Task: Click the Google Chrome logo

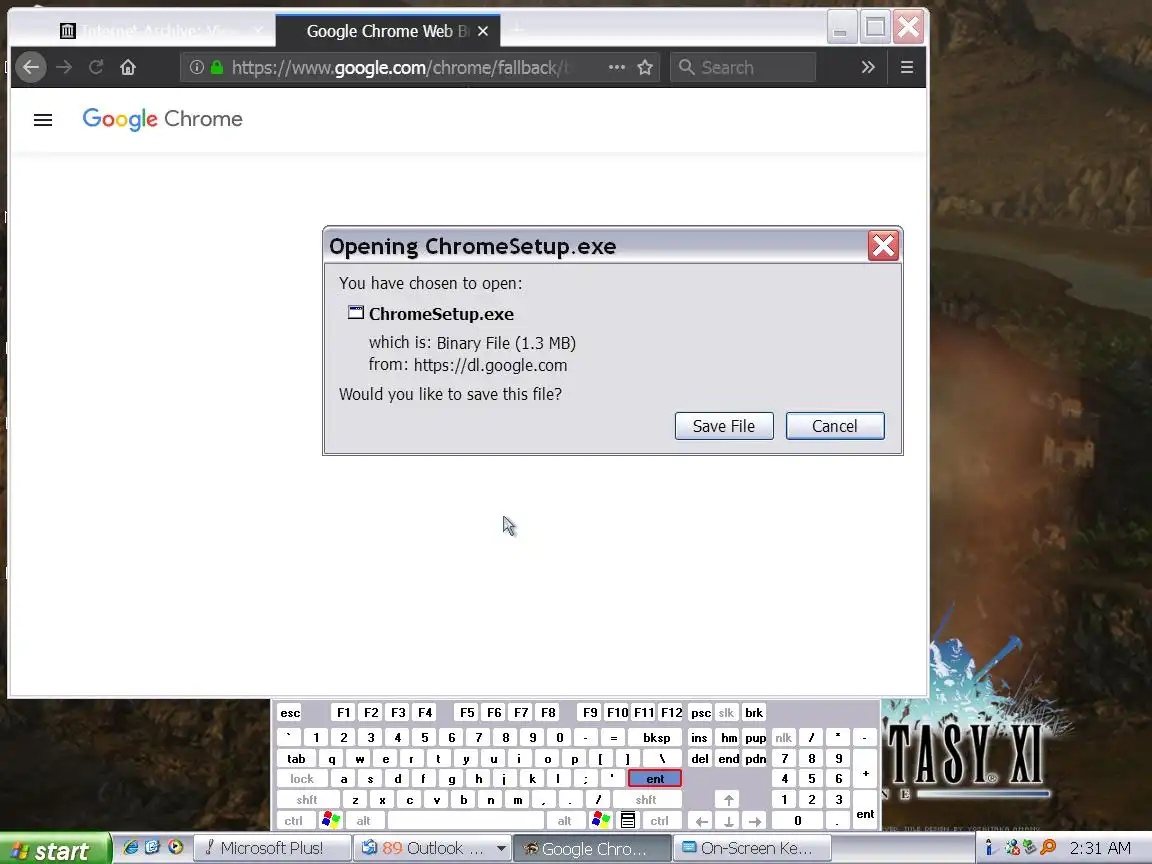Action: 162,119
